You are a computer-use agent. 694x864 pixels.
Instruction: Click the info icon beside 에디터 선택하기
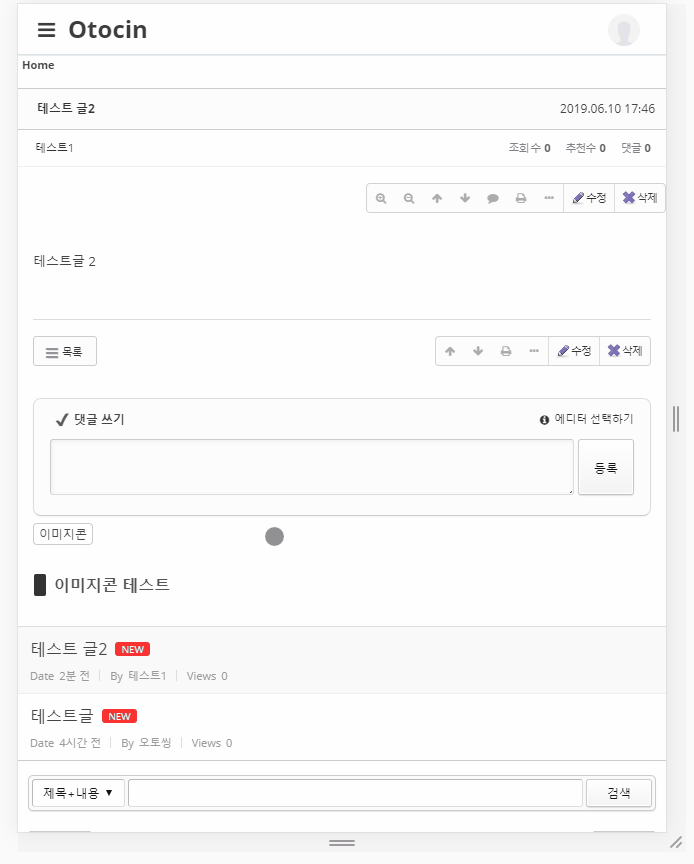click(x=544, y=420)
